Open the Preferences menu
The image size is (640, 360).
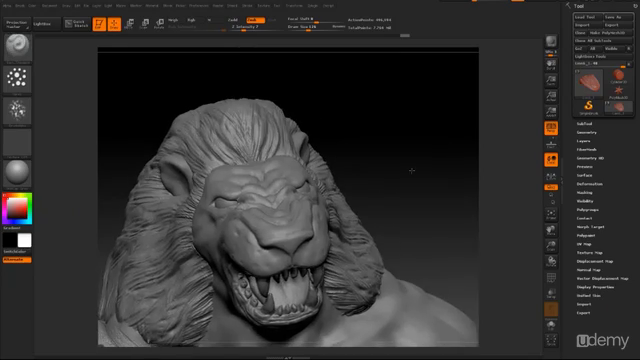199,6
